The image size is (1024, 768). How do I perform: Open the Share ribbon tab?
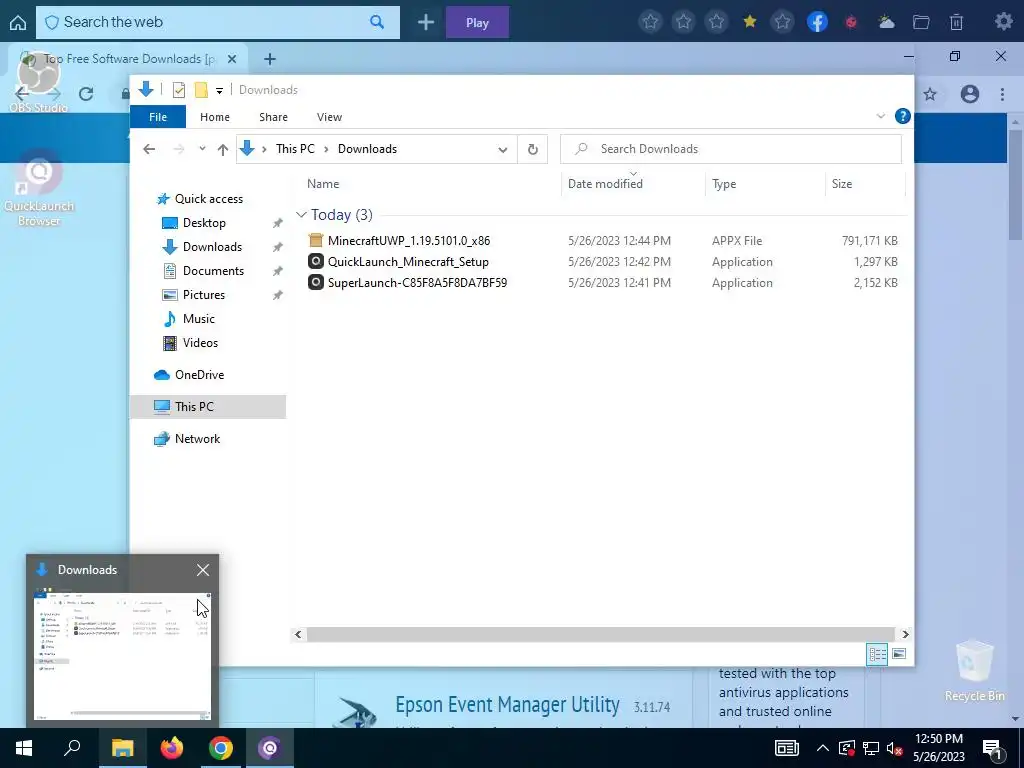[x=273, y=117]
